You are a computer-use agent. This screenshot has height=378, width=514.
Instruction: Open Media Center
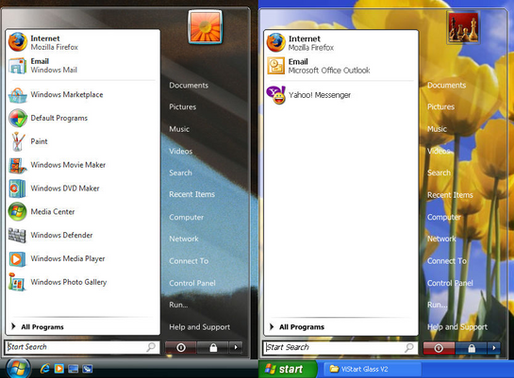[x=82, y=212]
